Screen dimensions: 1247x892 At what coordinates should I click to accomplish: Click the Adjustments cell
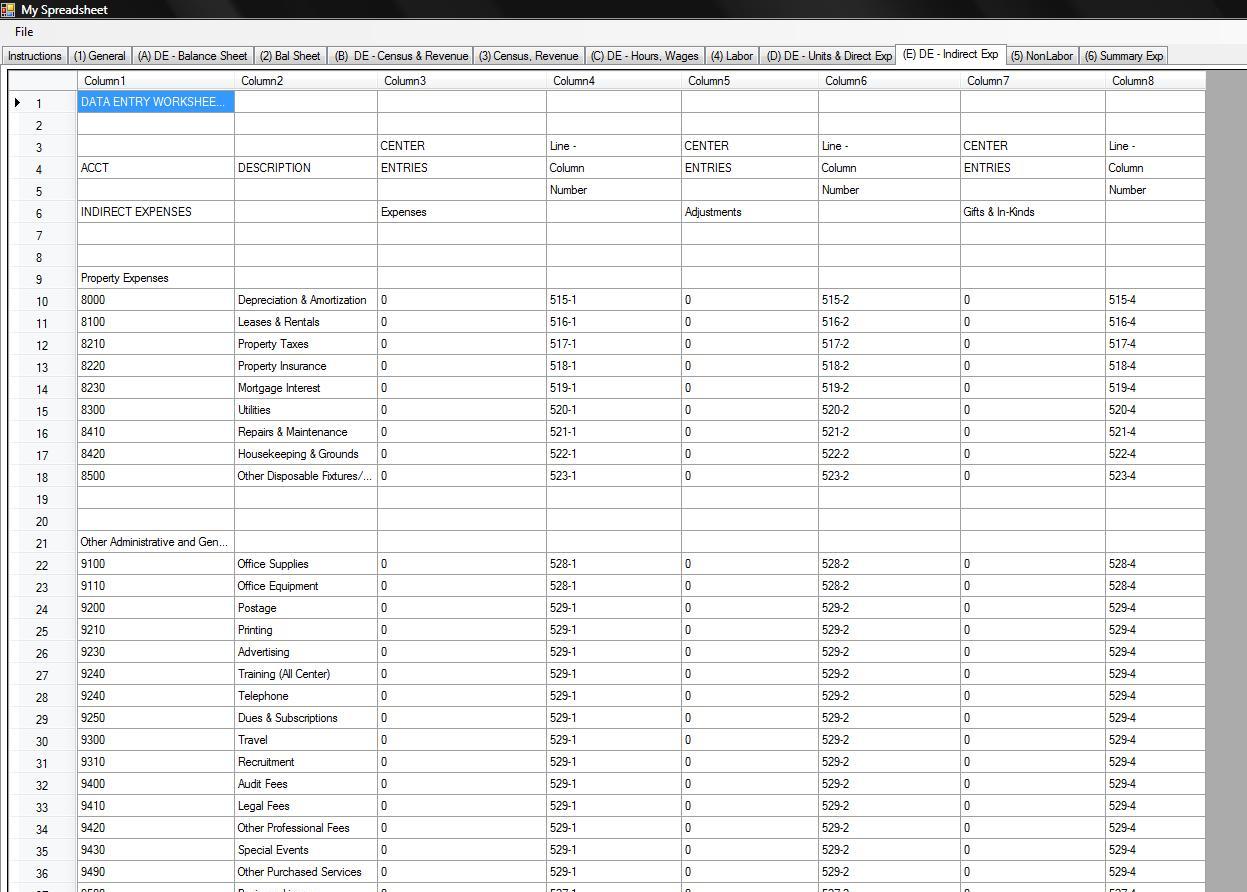coord(750,212)
